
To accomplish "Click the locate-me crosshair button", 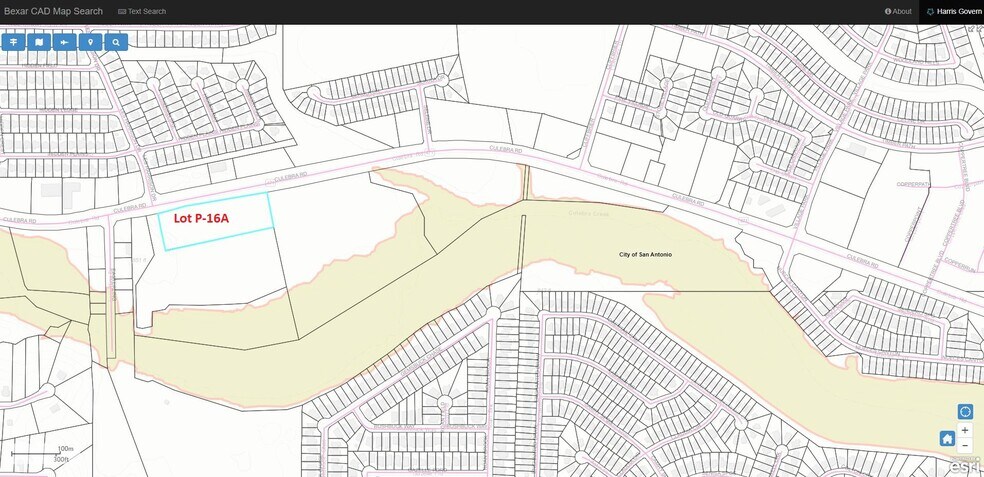I will (x=965, y=412).
